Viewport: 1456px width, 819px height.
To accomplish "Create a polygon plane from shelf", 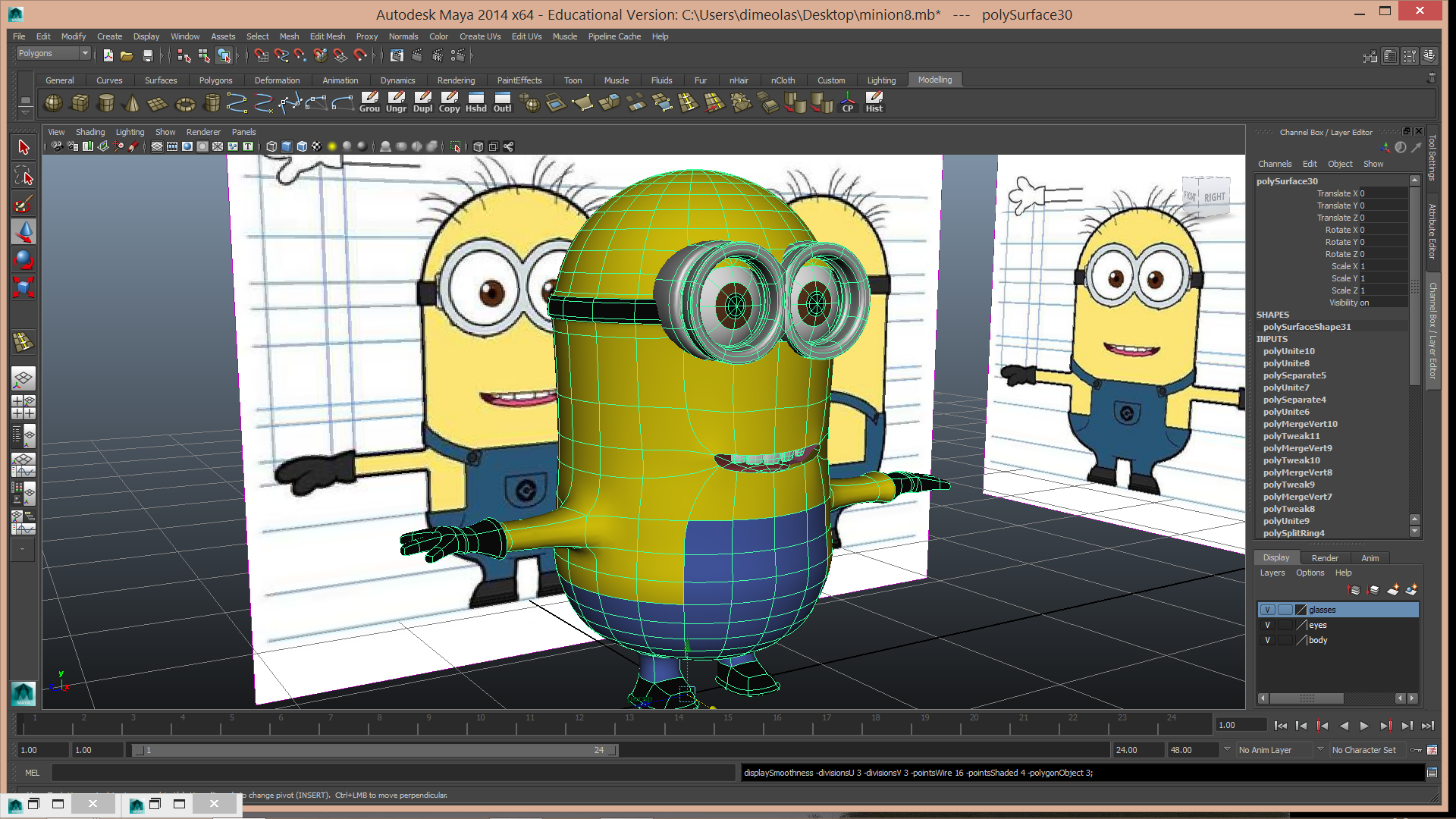I will [158, 102].
